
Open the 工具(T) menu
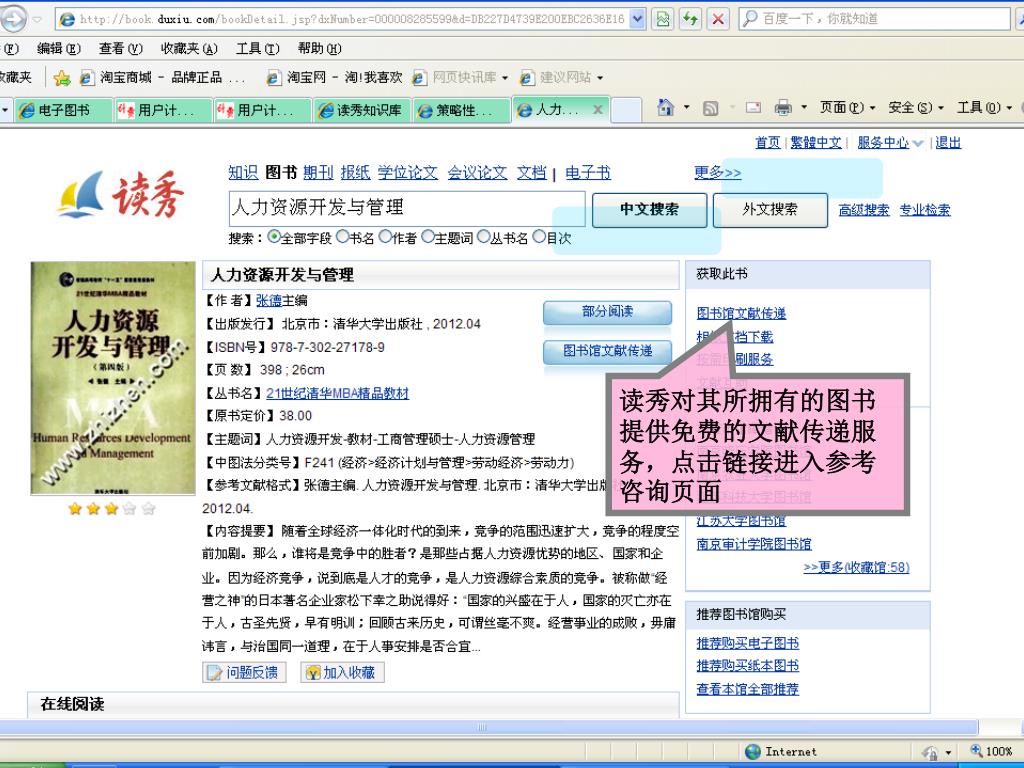point(257,48)
